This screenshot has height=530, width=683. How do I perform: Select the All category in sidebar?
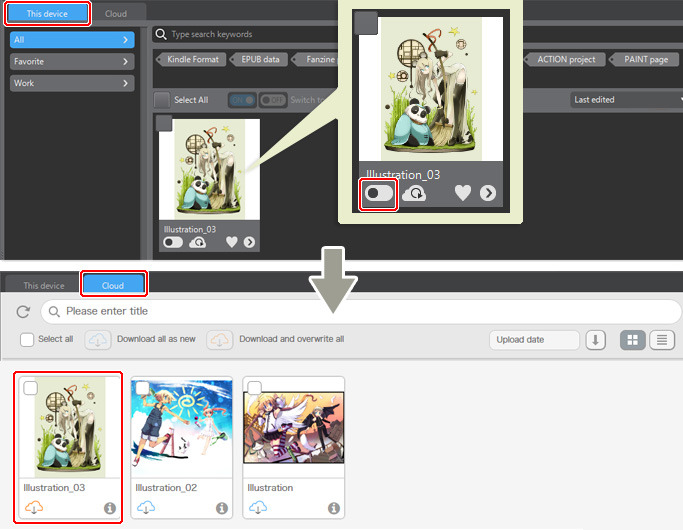[72, 40]
